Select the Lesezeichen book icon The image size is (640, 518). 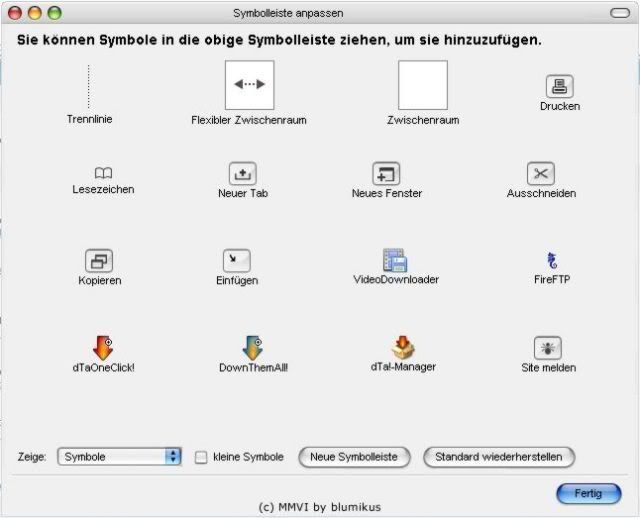[x=103, y=173]
